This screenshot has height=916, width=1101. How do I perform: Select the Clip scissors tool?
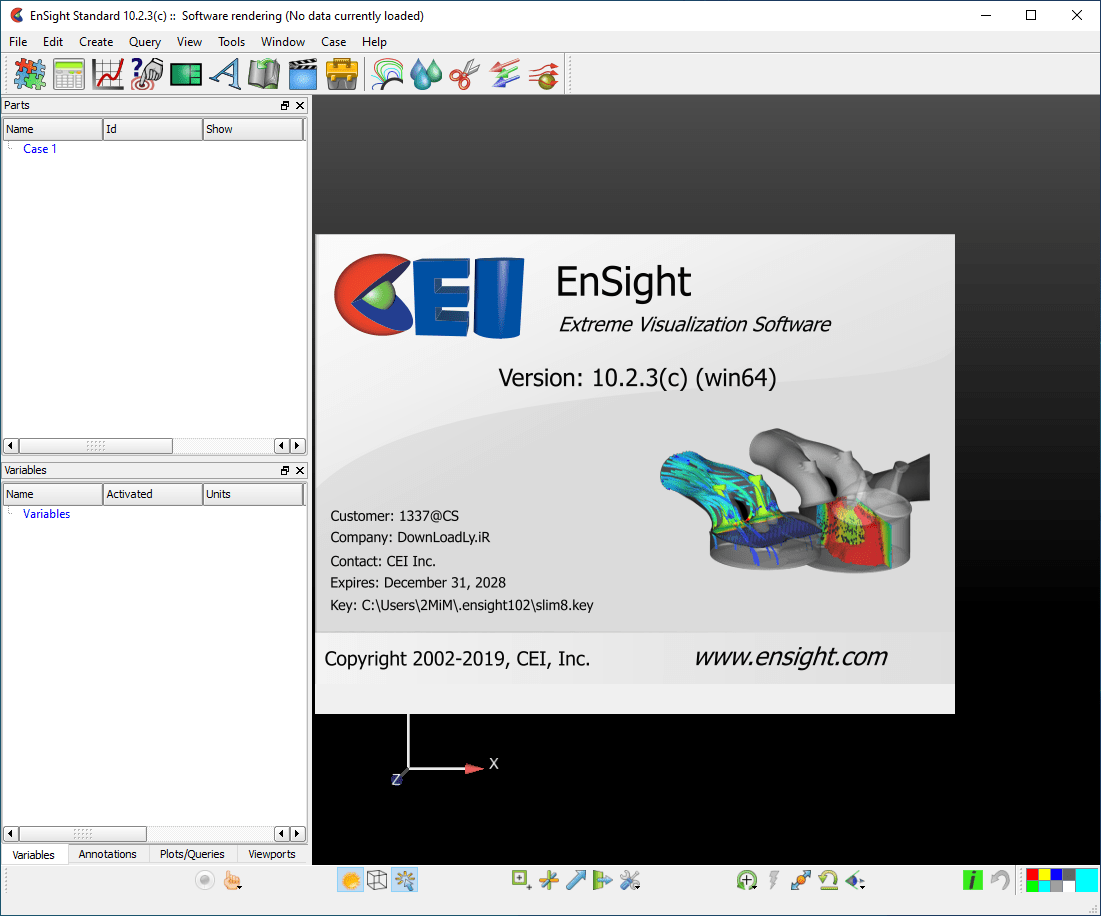pyautogui.click(x=463, y=73)
